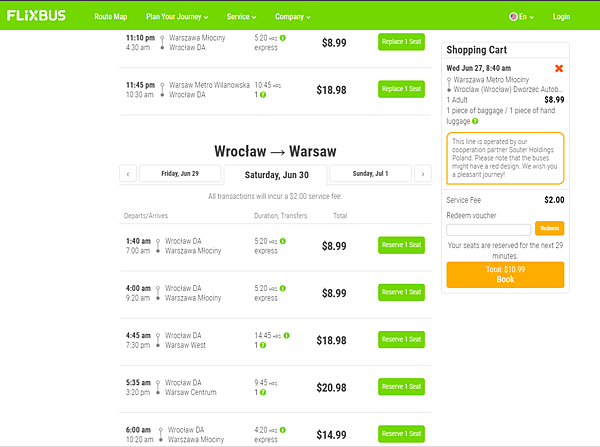The image size is (600, 447).
Task: Expand the Plan Your Journey menu
Action: pos(177,16)
